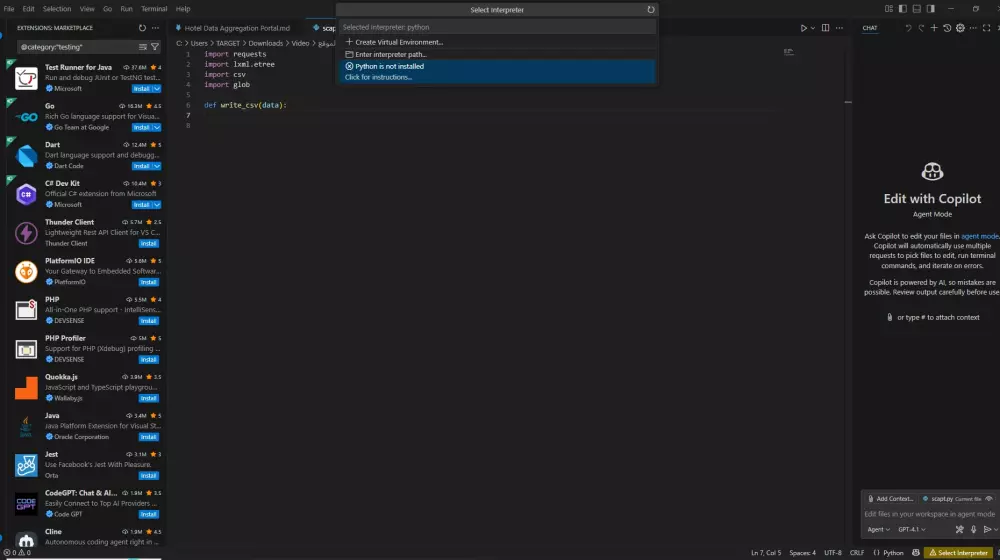Undo last chat edit in Chat panel

[908, 28]
